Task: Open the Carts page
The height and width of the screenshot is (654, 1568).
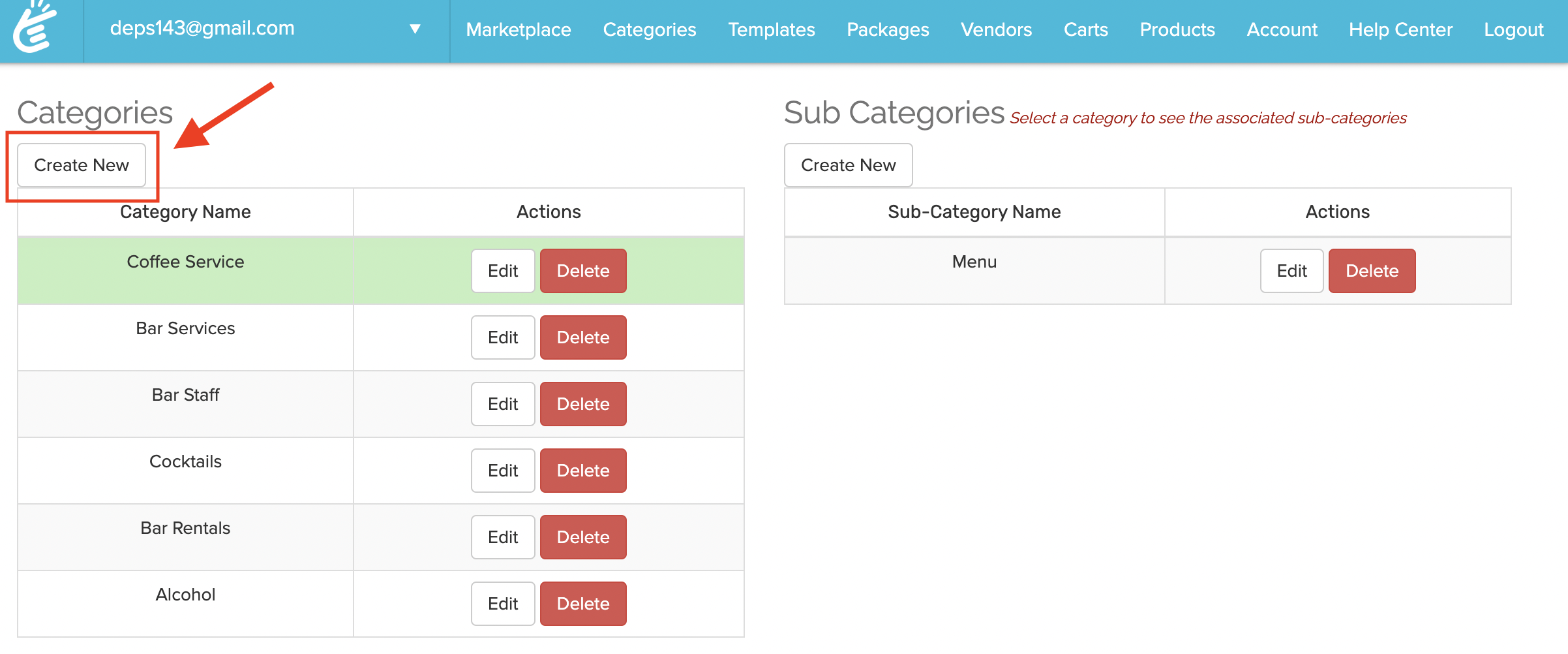Action: coord(1085,29)
